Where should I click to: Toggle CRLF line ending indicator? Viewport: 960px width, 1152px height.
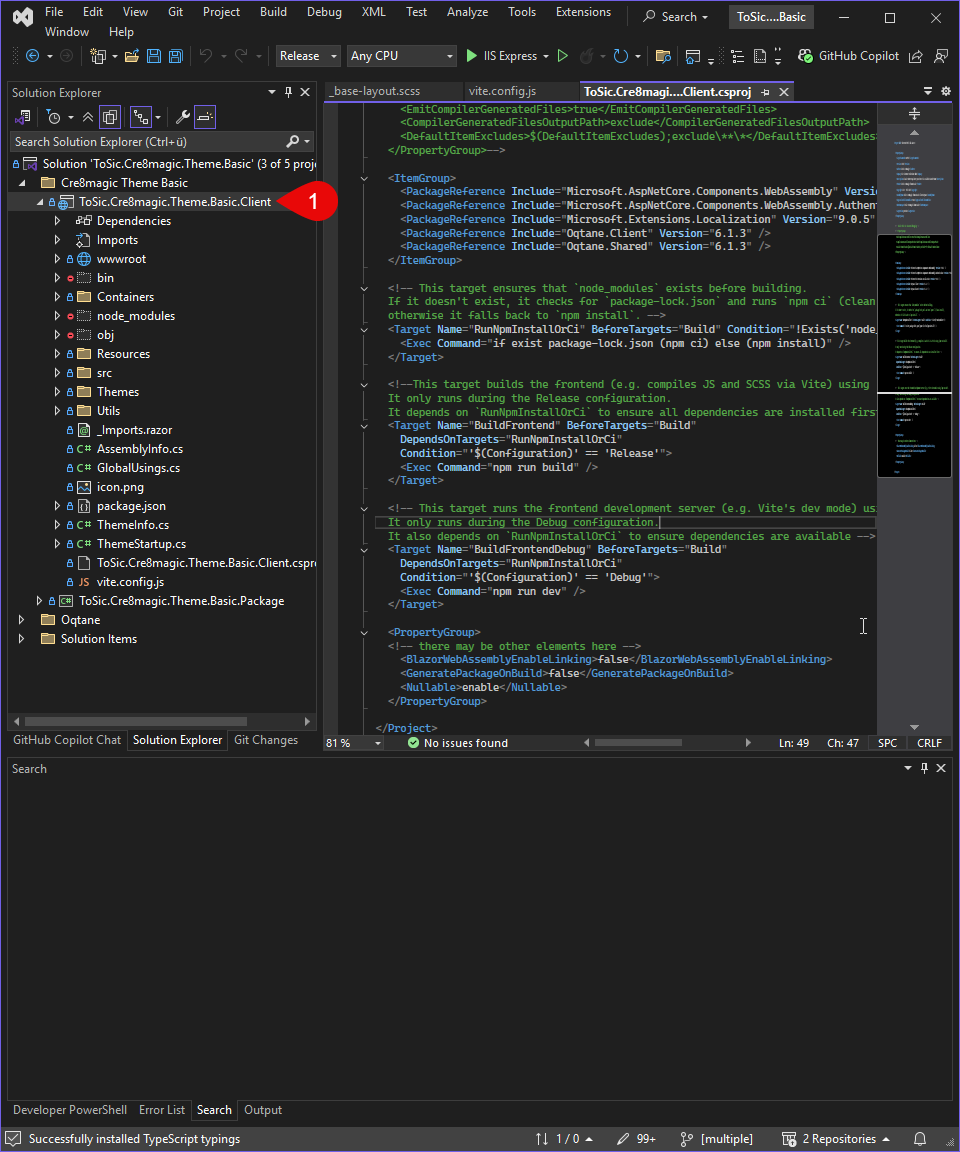click(x=929, y=743)
